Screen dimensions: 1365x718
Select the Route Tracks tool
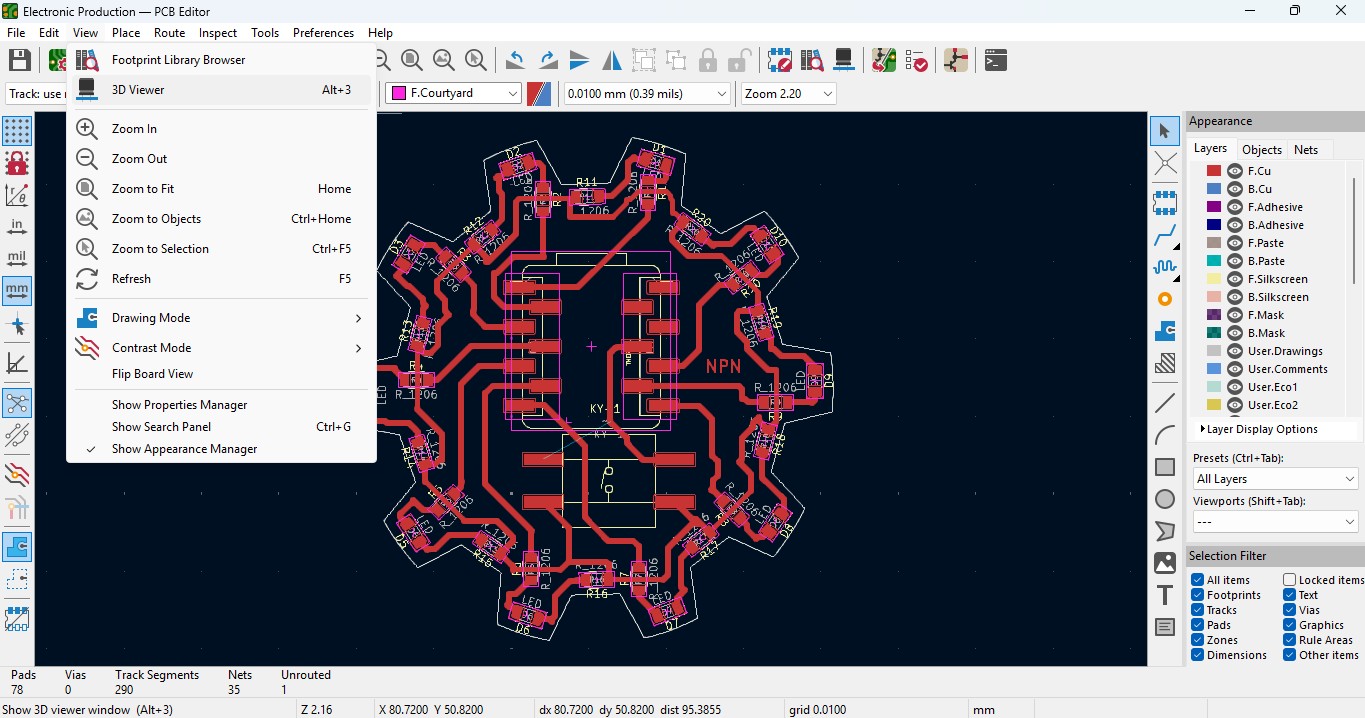[1165, 237]
